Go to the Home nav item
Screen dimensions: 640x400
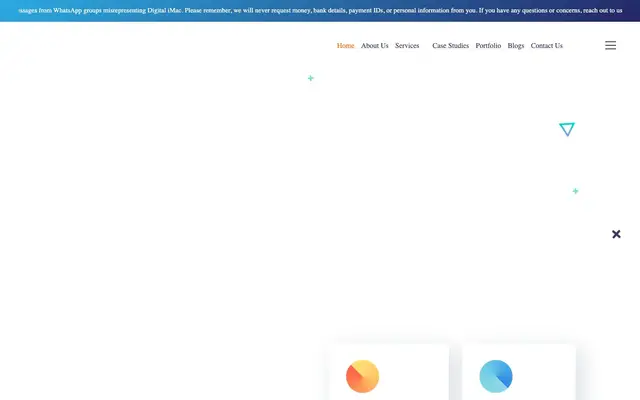click(345, 46)
